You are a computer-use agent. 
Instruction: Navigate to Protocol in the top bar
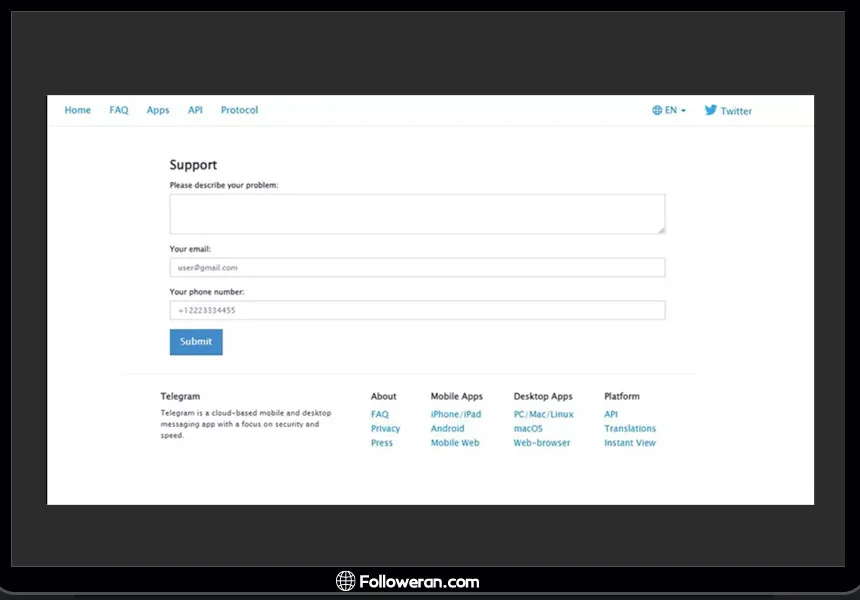(x=239, y=110)
